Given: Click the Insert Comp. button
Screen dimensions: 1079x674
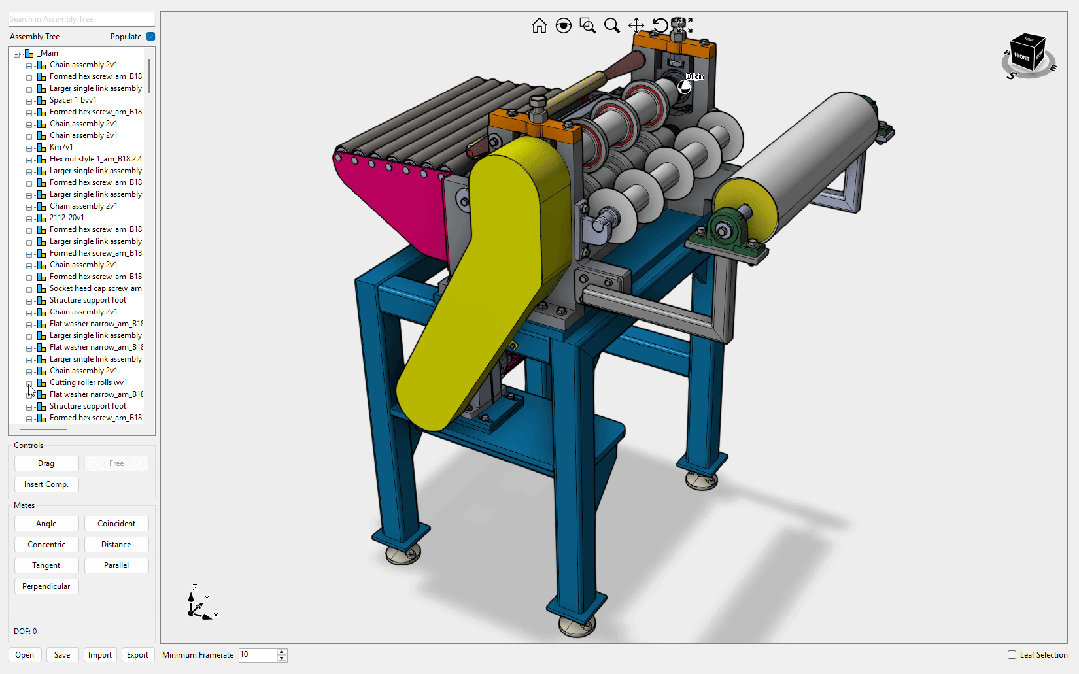Looking at the screenshot, I should pos(46,484).
